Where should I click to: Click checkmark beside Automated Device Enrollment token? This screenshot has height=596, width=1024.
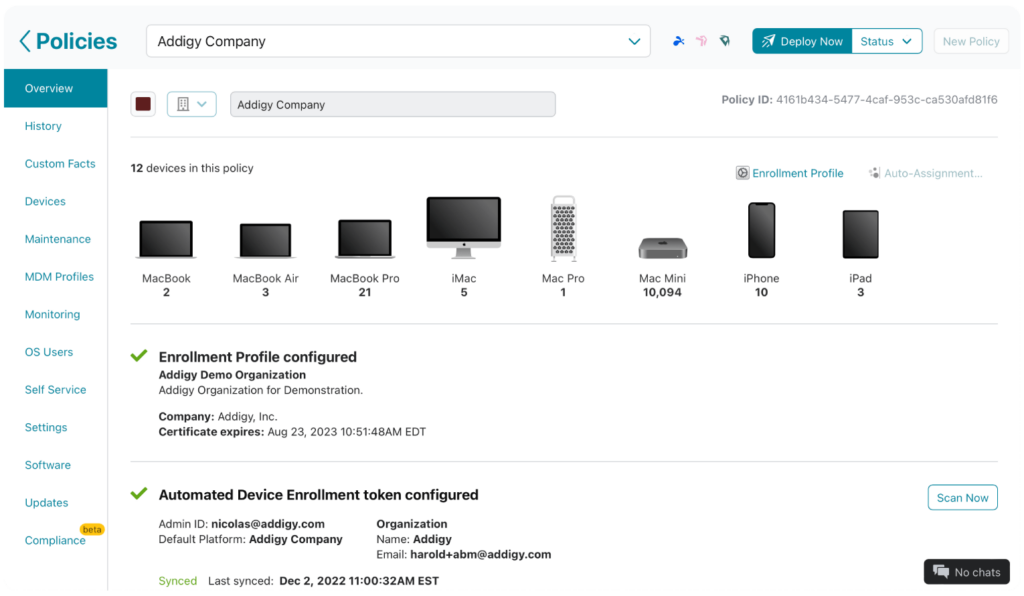[138, 494]
